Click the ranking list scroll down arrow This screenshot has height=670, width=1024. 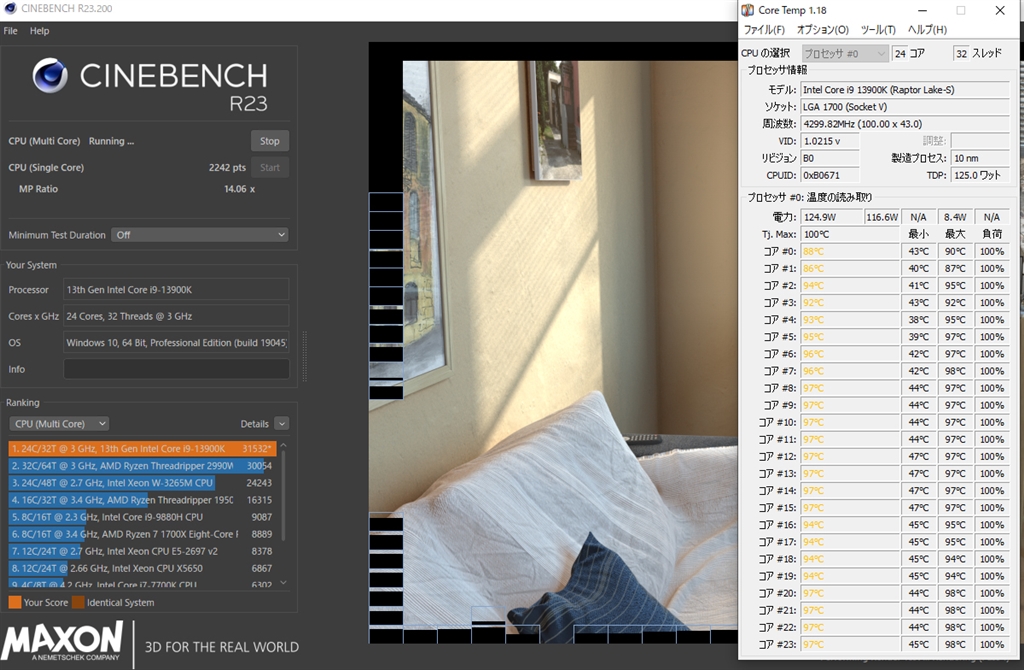[x=283, y=582]
